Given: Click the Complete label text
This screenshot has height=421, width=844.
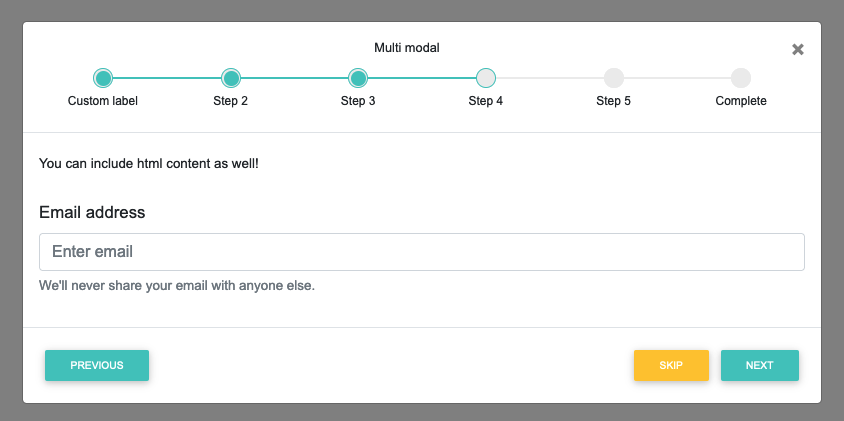Looking at the screenshot, I should (x=741, y=101).
